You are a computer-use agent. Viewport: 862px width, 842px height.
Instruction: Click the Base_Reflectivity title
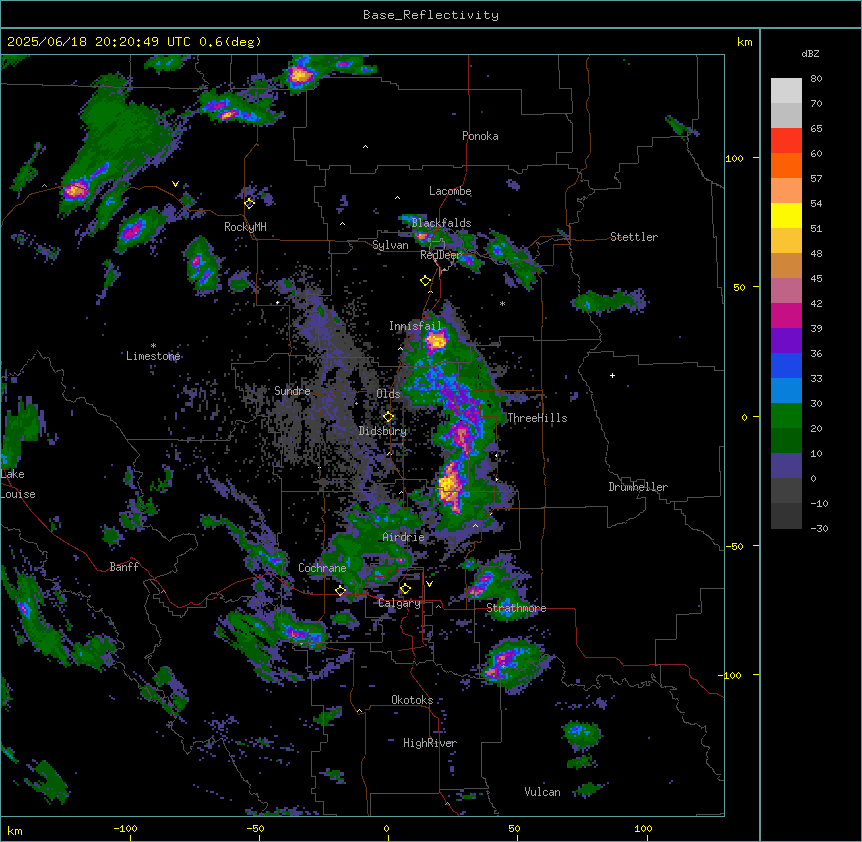pyautogui.click(x=431, y=15)
